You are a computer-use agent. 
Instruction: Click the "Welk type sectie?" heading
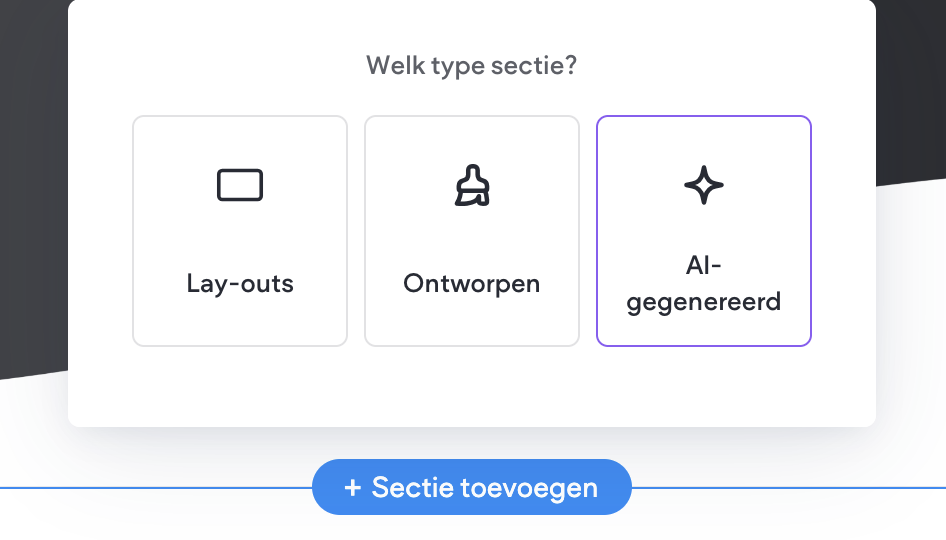(x=472, y=66)
